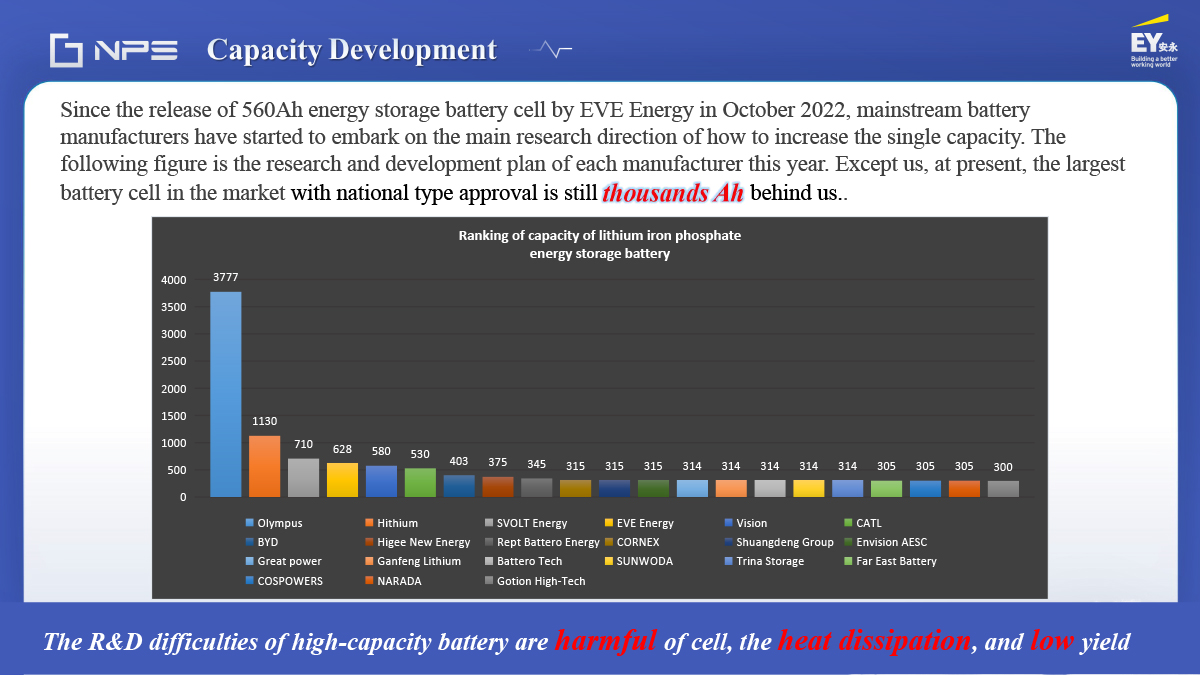1200x675 pixels.
Task: Click the "300" data label
Action: point(1003,467)
